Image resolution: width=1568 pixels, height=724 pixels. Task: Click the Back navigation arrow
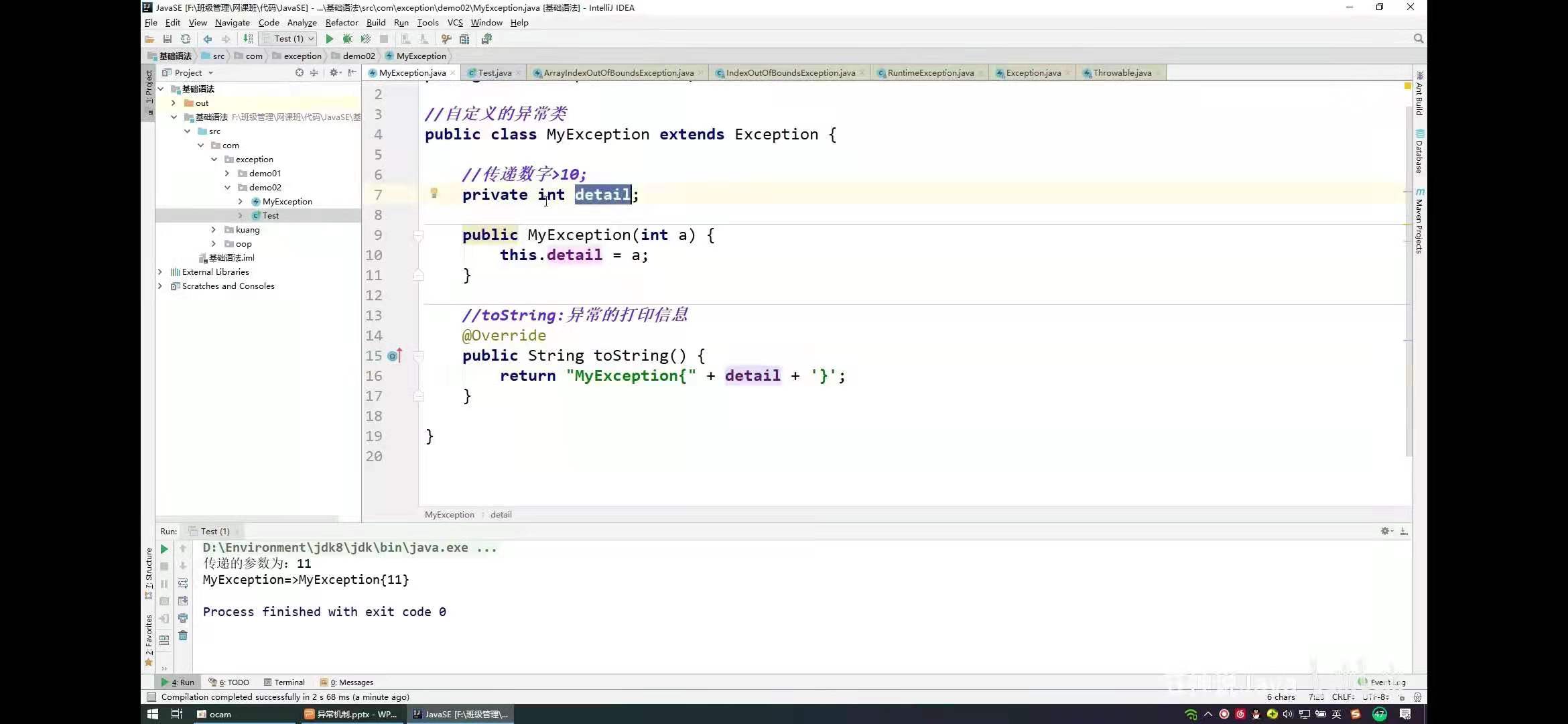208,39
